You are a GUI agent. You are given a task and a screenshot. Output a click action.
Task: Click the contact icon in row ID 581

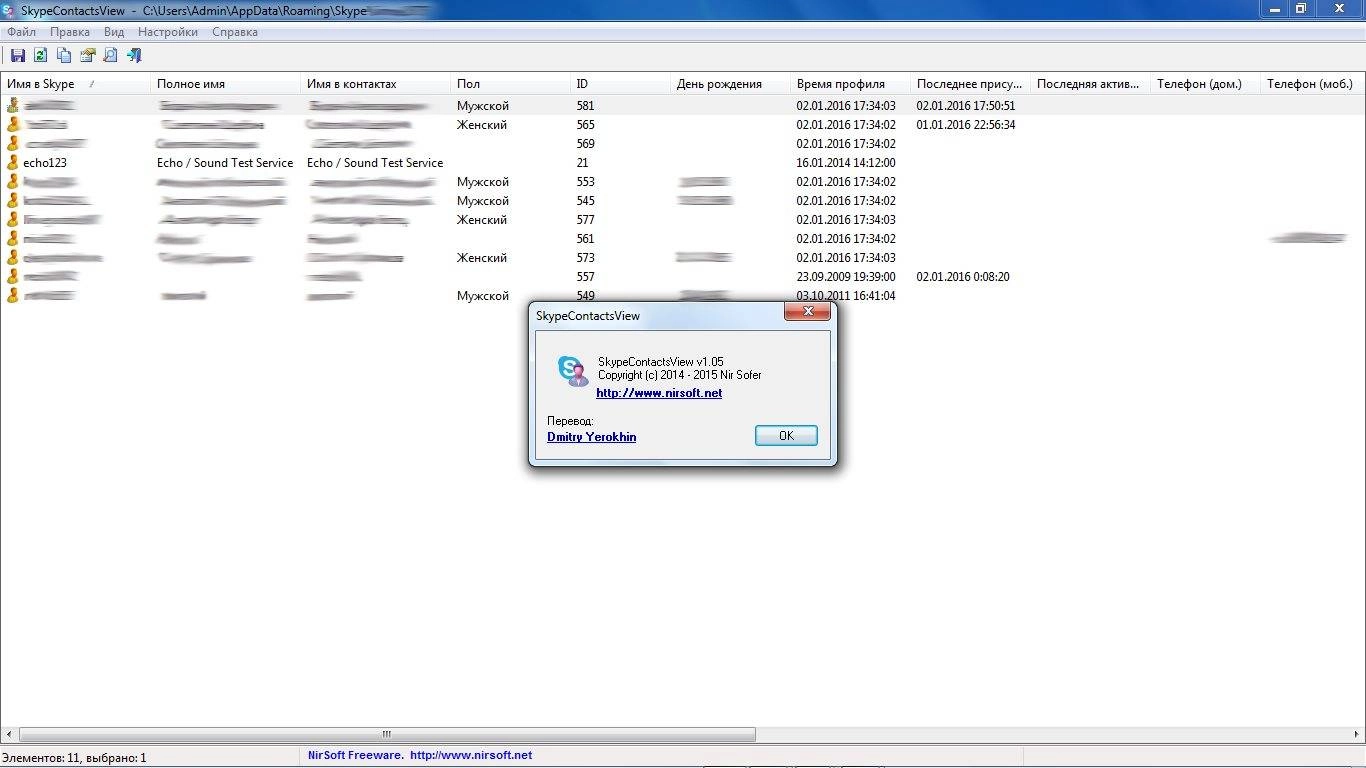point(13,105)
